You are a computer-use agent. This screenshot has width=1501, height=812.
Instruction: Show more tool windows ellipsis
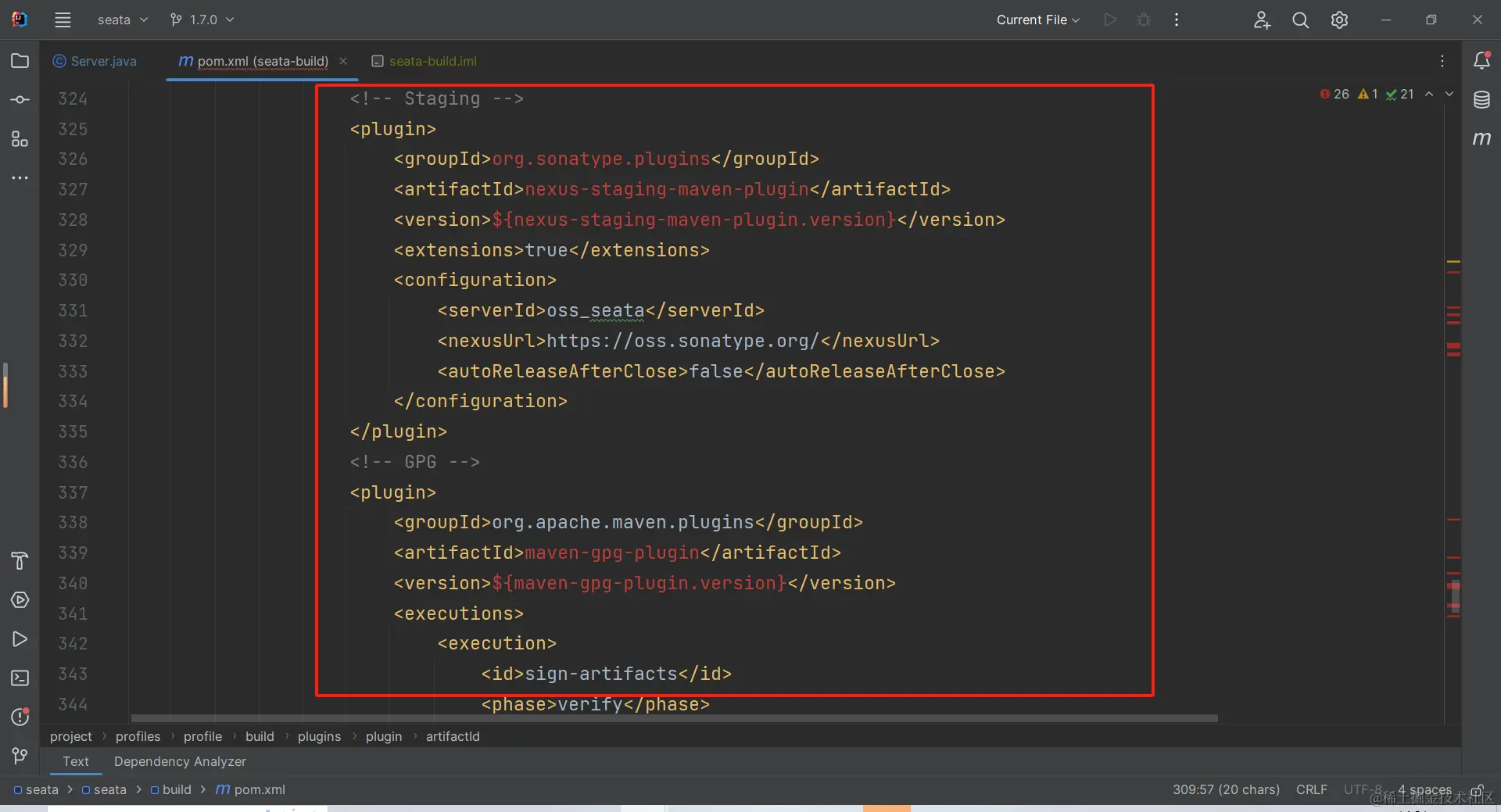coord(20,178)
